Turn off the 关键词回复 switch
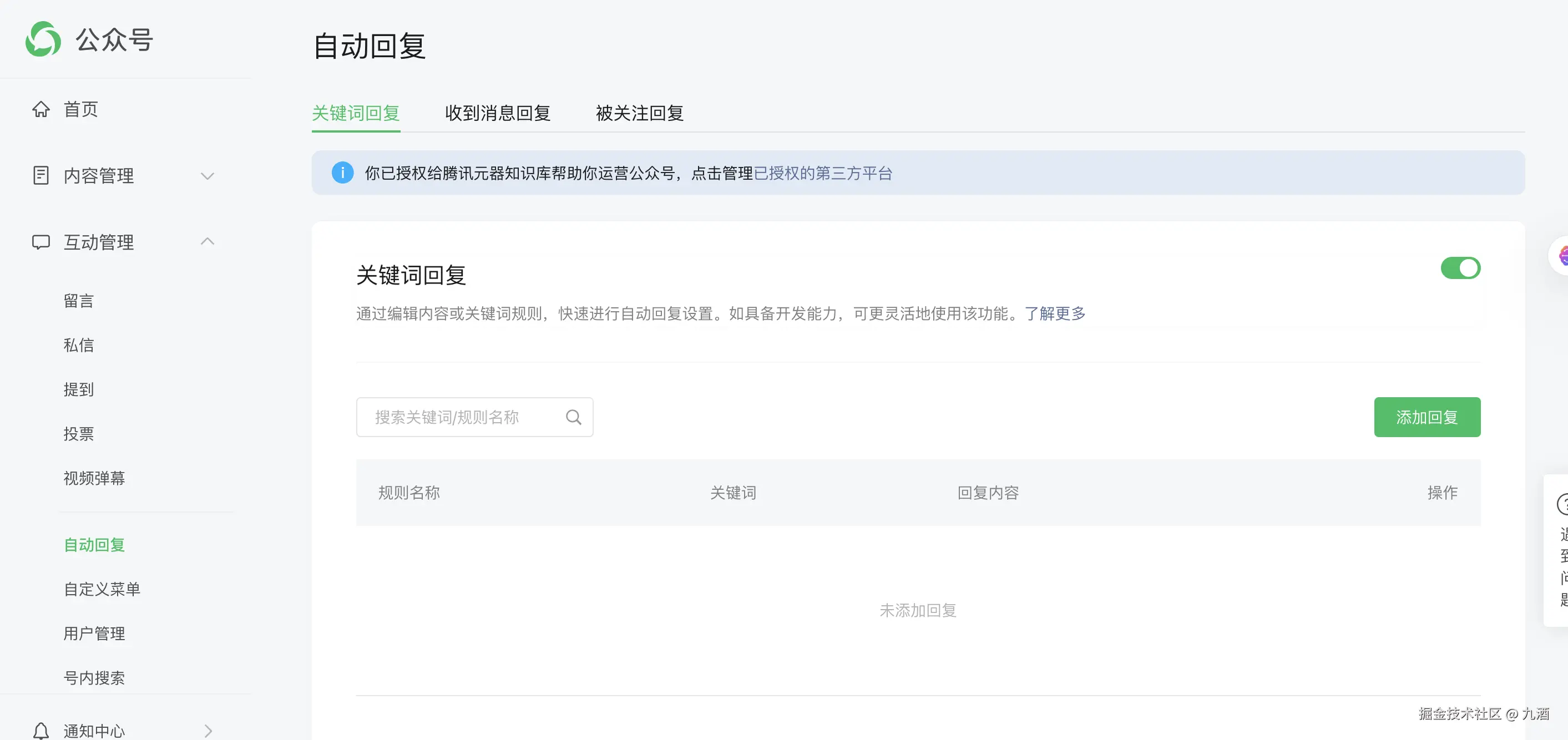The height and width of the screenshot is (740, 1568). (x=1460, y=268)
